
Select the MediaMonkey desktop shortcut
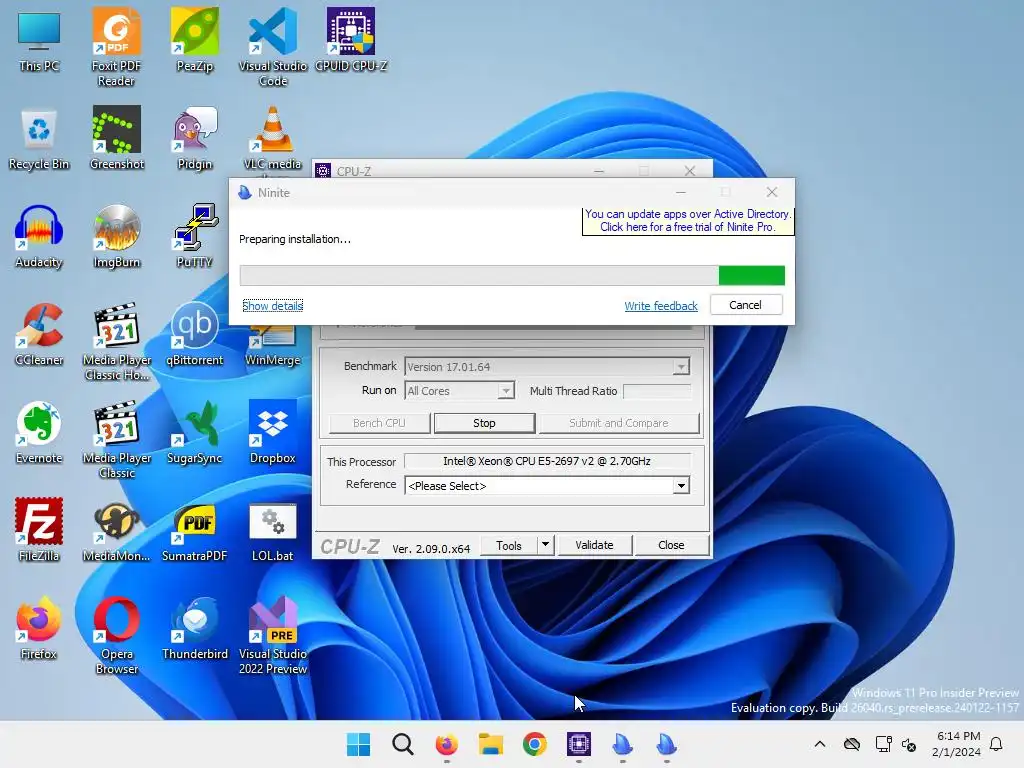(x=116, y=530)
